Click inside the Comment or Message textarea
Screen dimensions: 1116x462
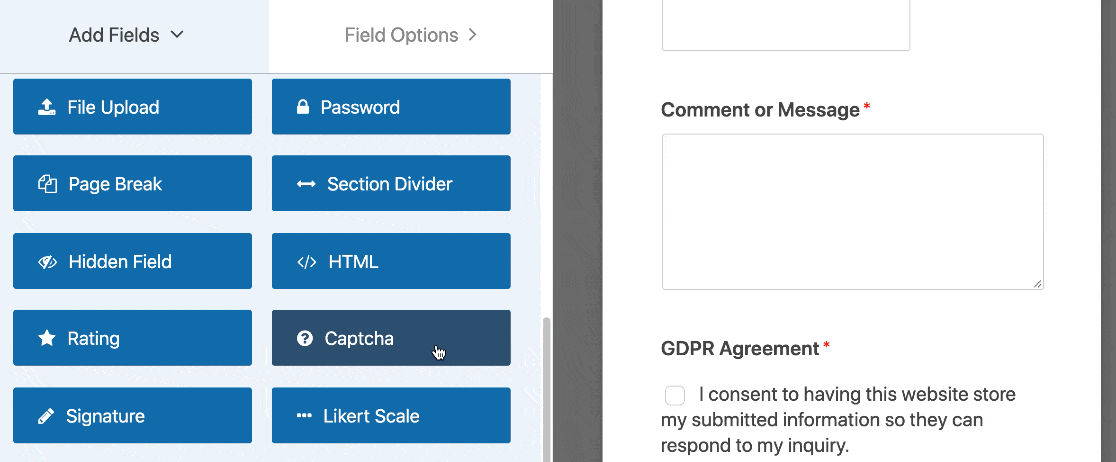pyautogui.click(x=852, y=212)
